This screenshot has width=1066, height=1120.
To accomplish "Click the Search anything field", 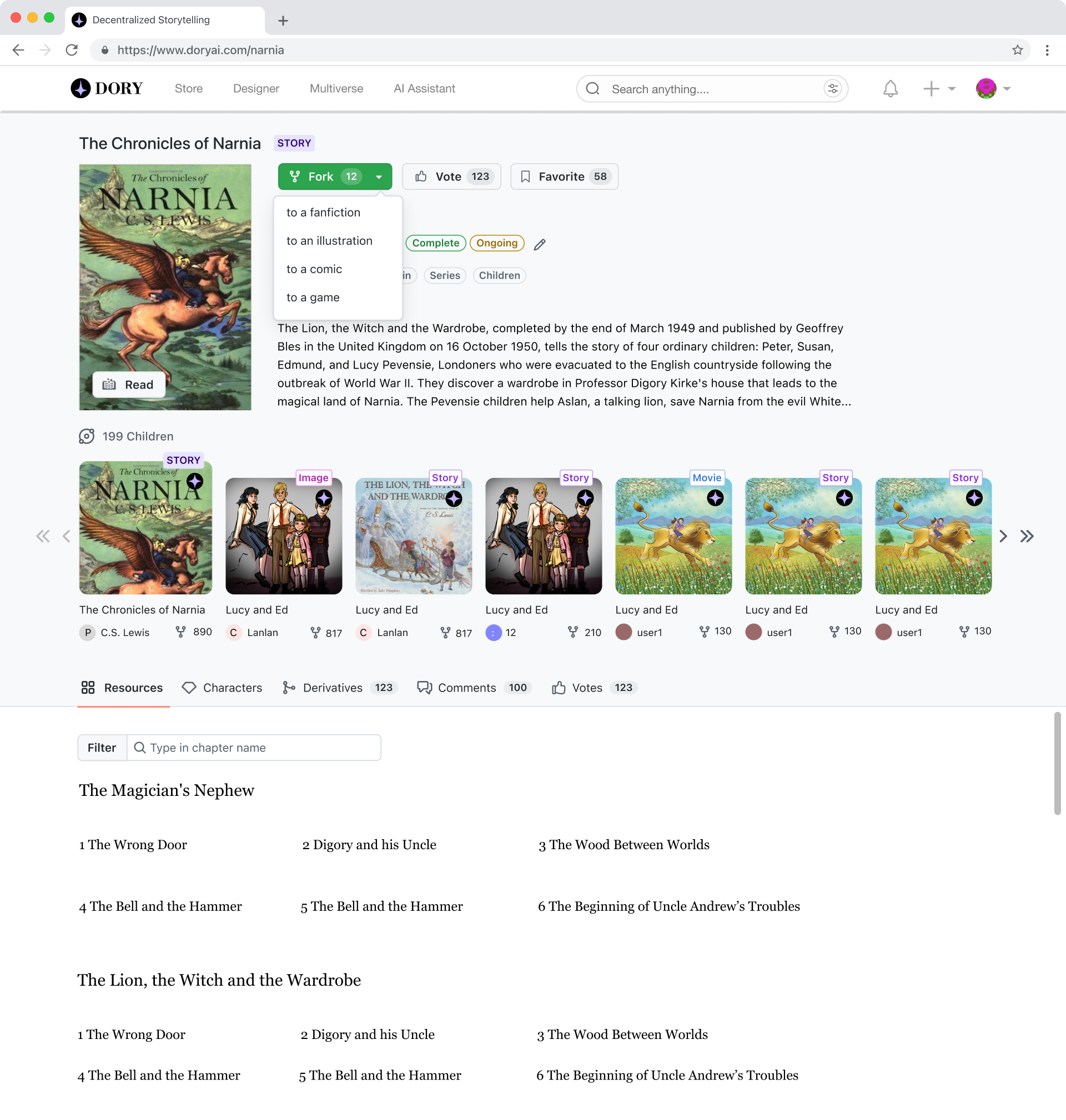I will [x=711, y=89].
